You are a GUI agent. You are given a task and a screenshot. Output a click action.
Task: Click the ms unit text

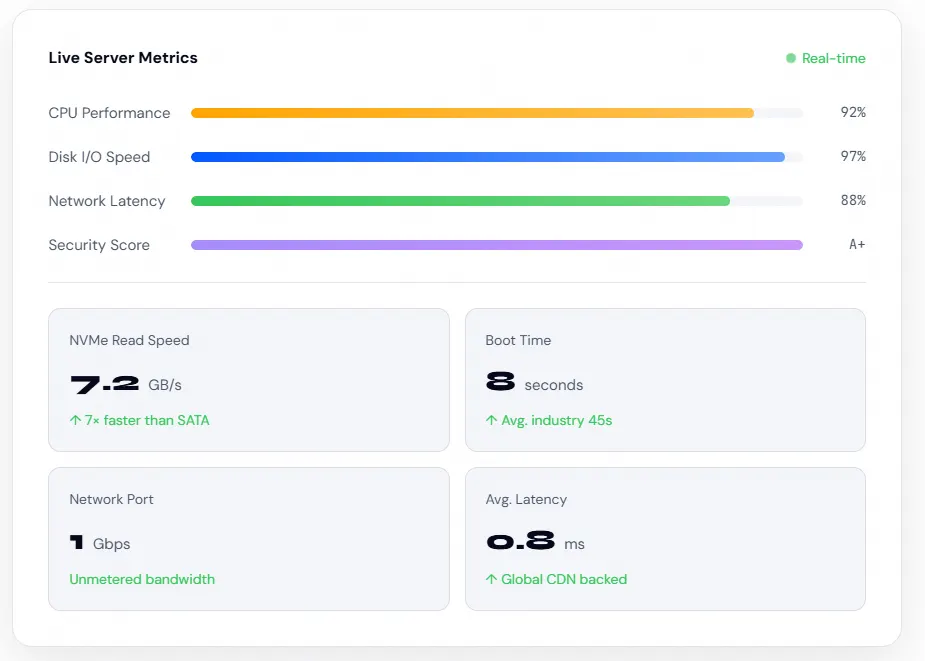point(574,544)
